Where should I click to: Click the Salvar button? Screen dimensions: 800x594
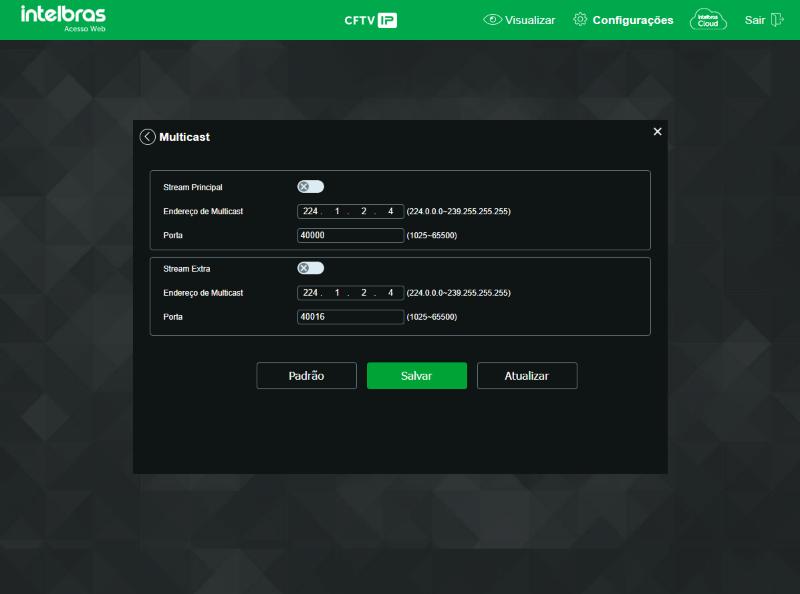[x=416, y=376]
